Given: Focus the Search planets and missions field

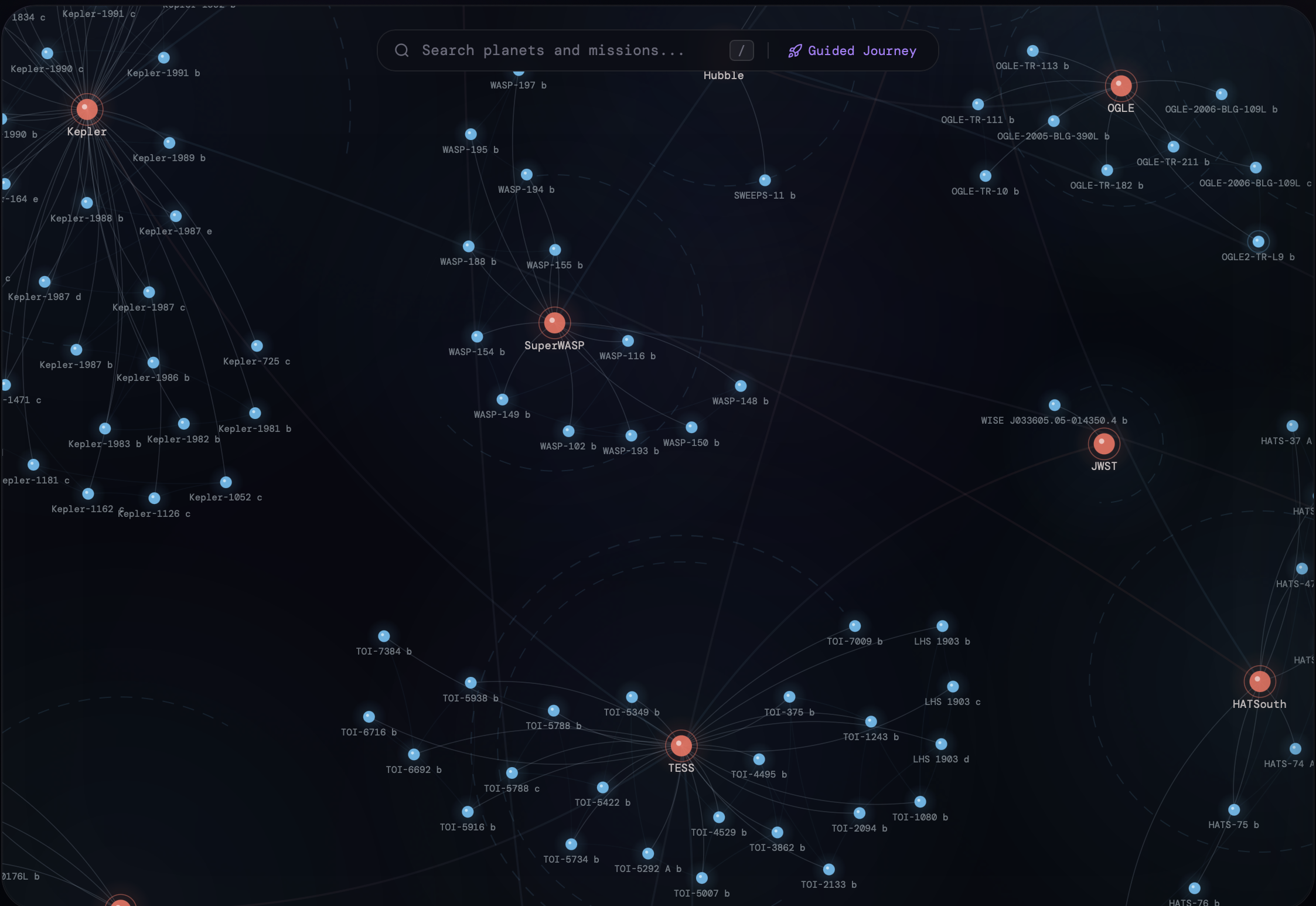Looking at the screenshot, I should pyautogui.click(x=553, y=50).
